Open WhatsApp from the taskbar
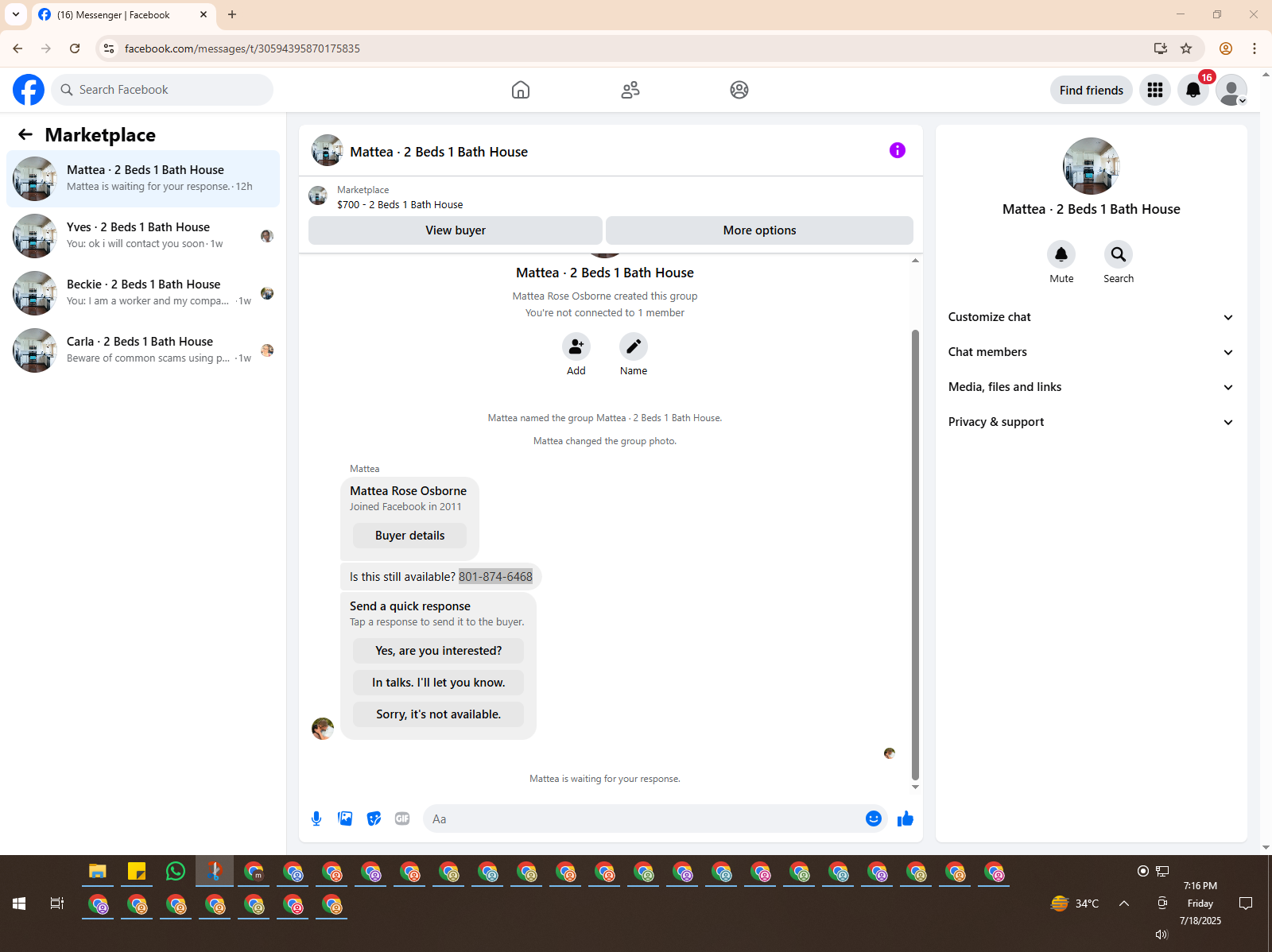1272x952 pixels. (176, 872)
